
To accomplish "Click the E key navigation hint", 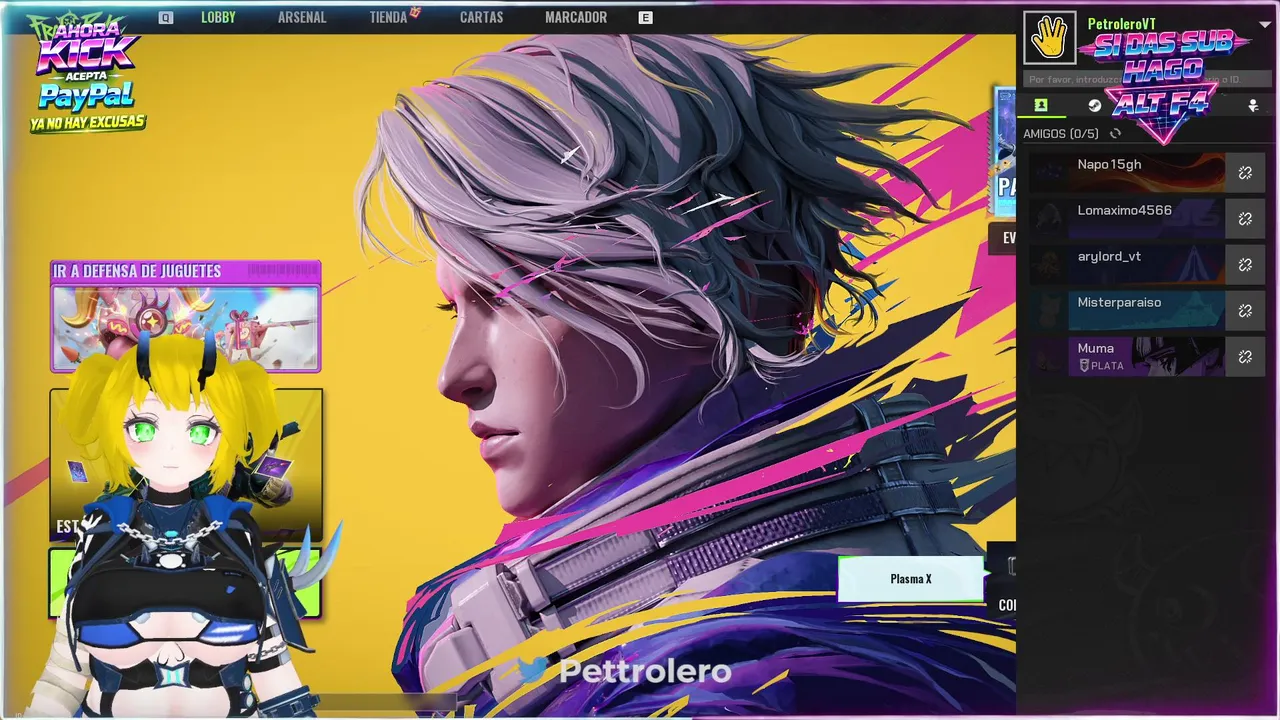I will (645, 17).
